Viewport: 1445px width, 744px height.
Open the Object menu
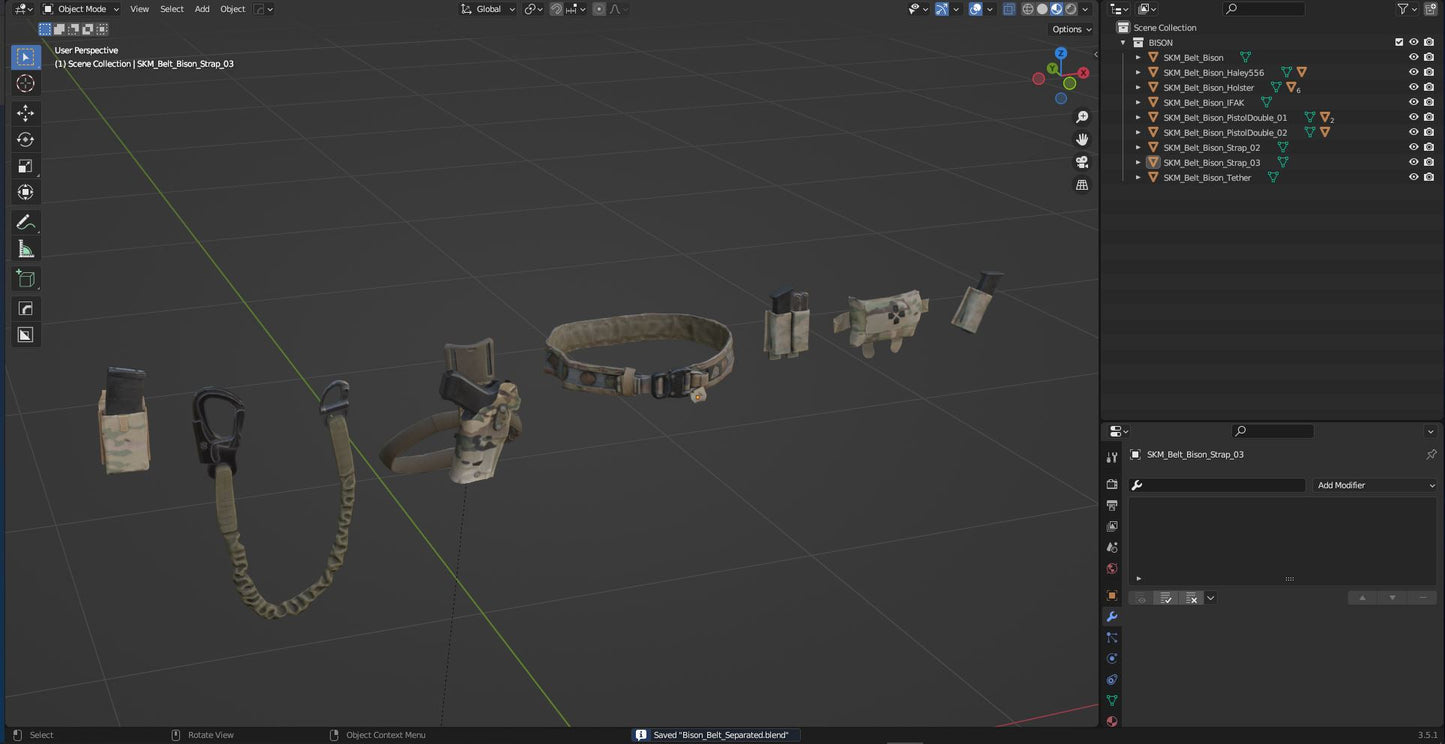pos(232,8)
